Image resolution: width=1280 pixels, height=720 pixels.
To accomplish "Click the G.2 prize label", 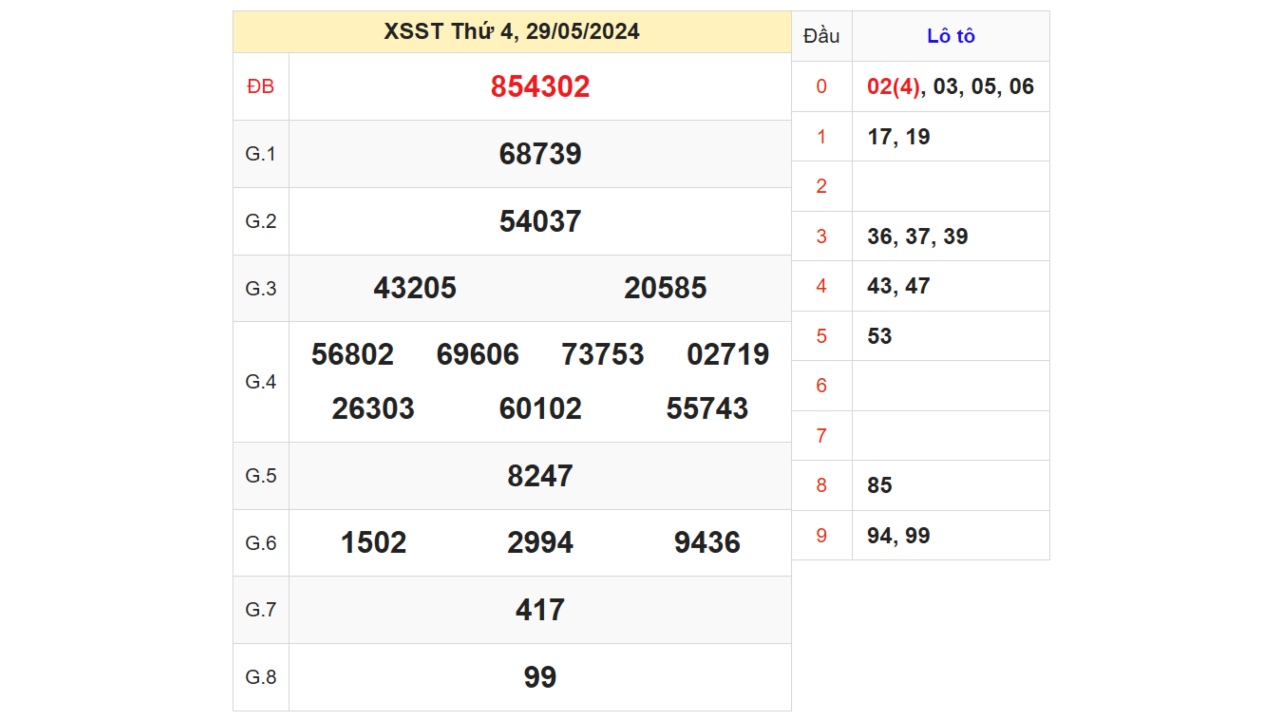I will pos(261,221).
